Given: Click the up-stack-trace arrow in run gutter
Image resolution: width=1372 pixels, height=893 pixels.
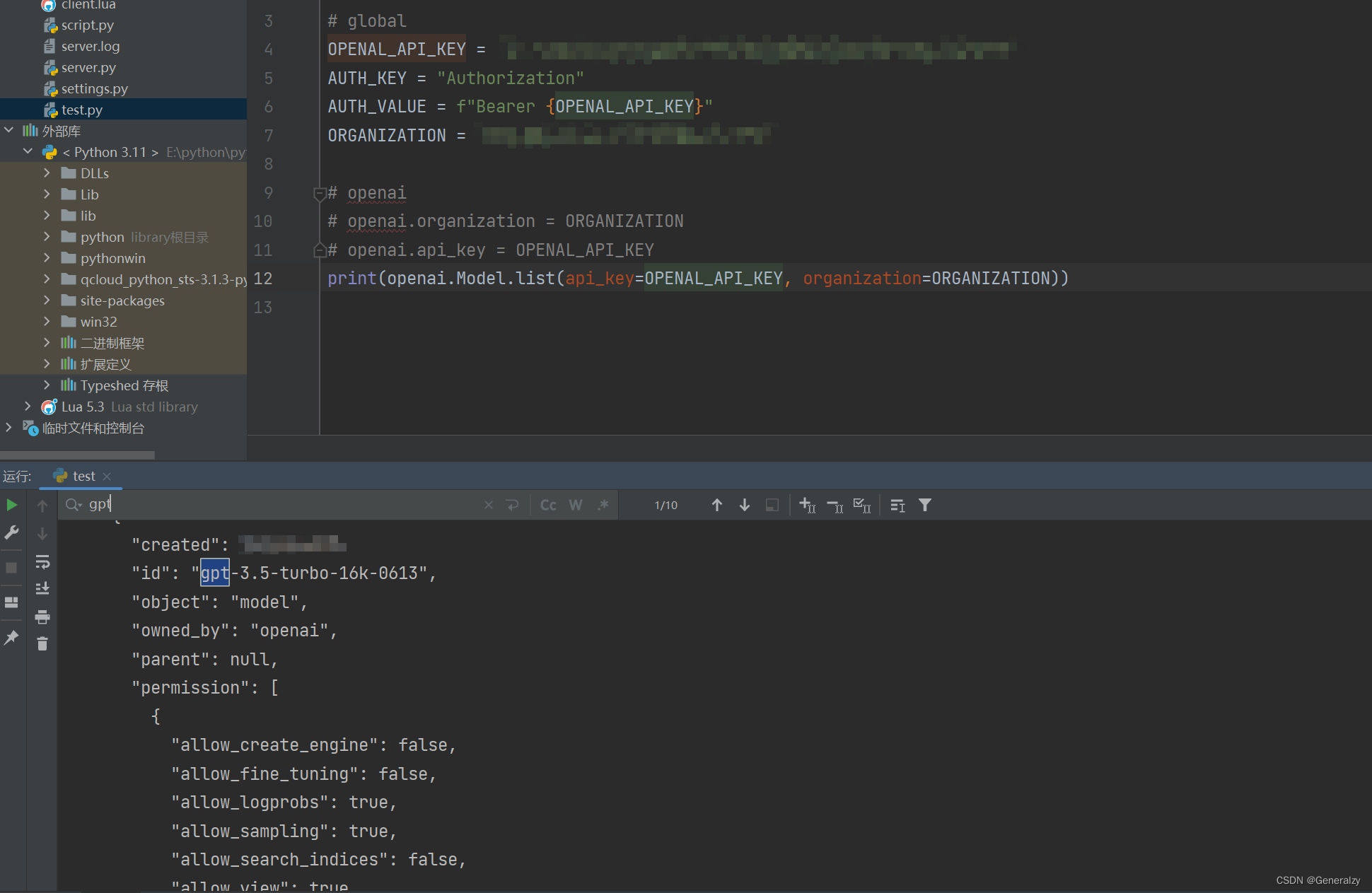Looking at the screenshot, I should 42,506.
